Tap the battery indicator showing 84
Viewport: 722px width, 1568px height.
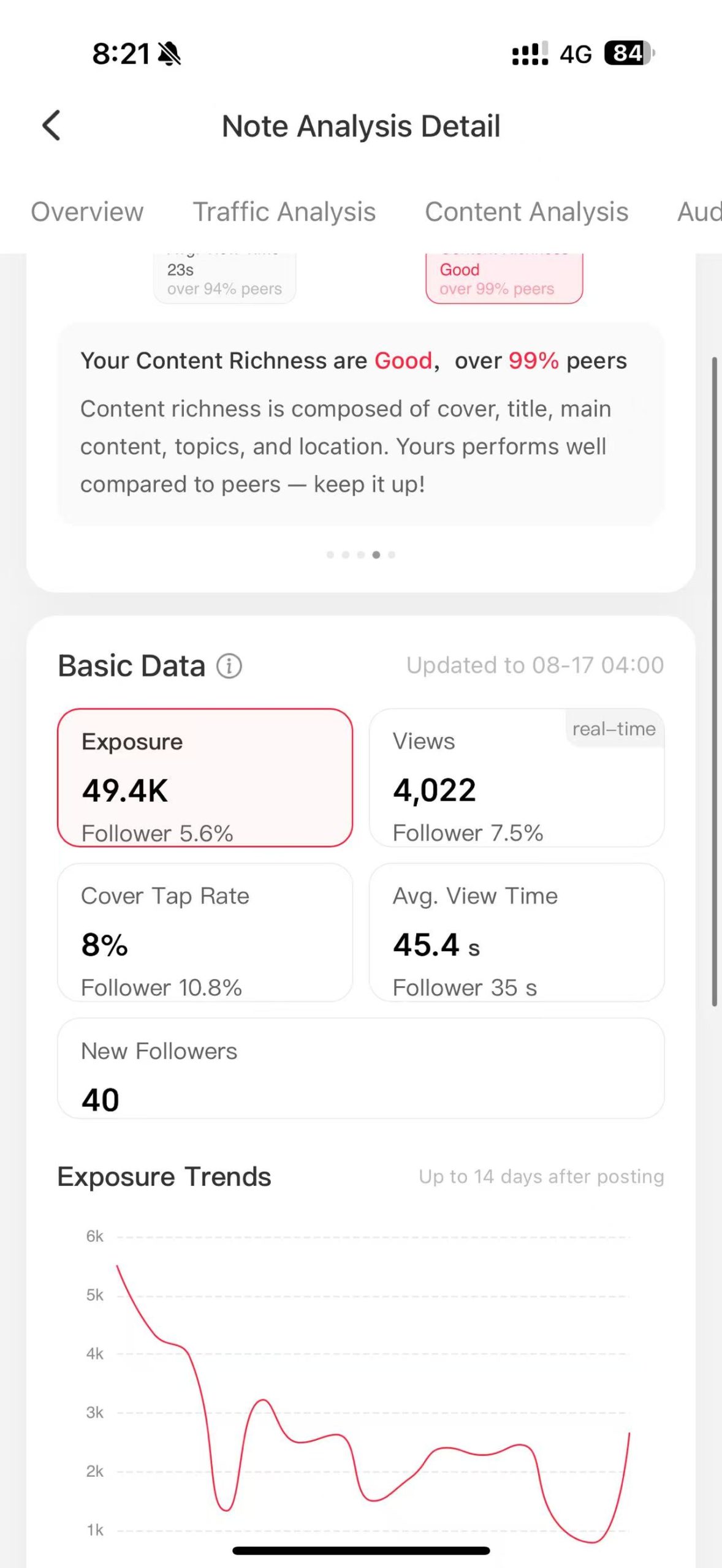[x=628, y=53]
